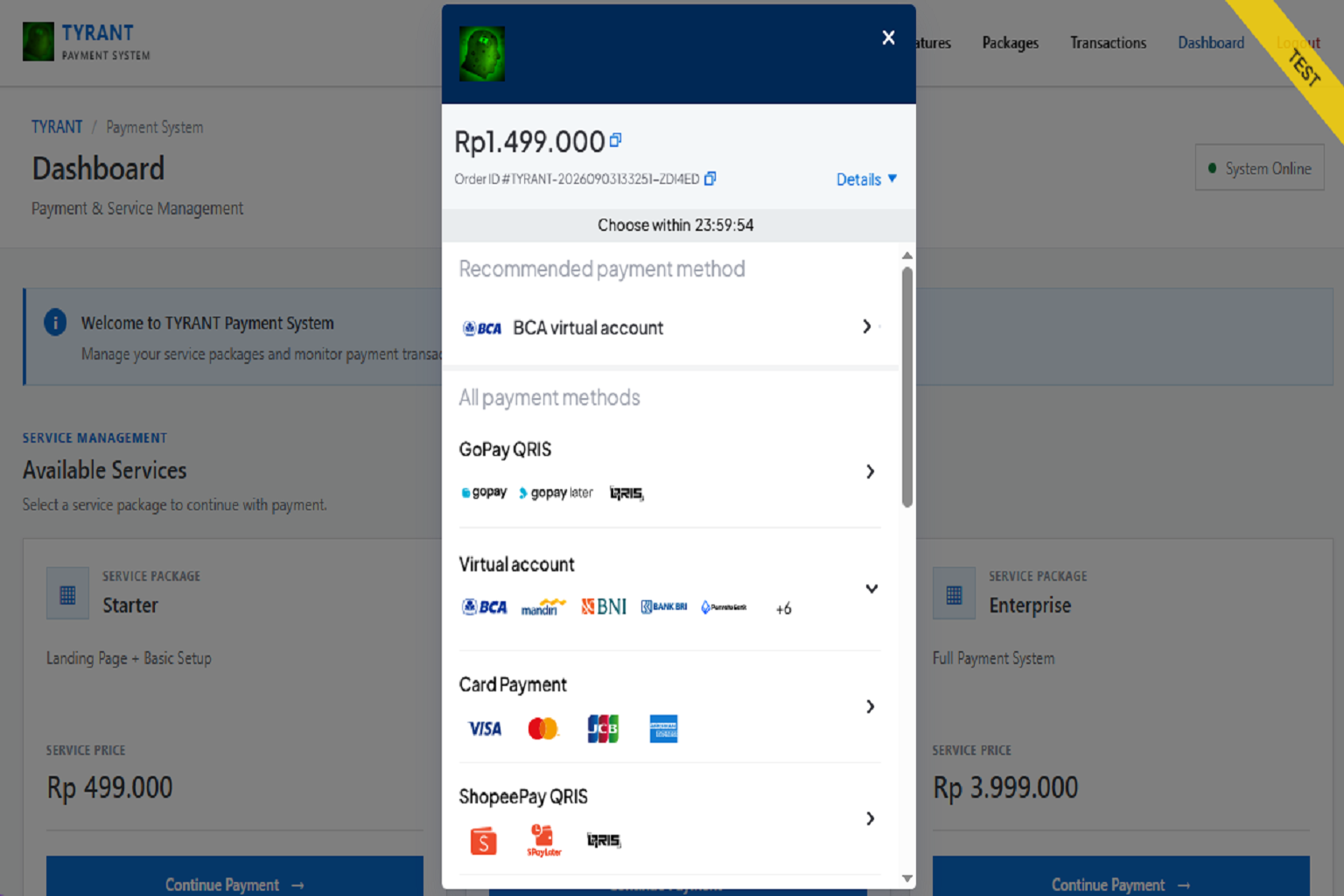
Task: Click QRIS logo under ShopeePay QRIS
Action: 604,841
